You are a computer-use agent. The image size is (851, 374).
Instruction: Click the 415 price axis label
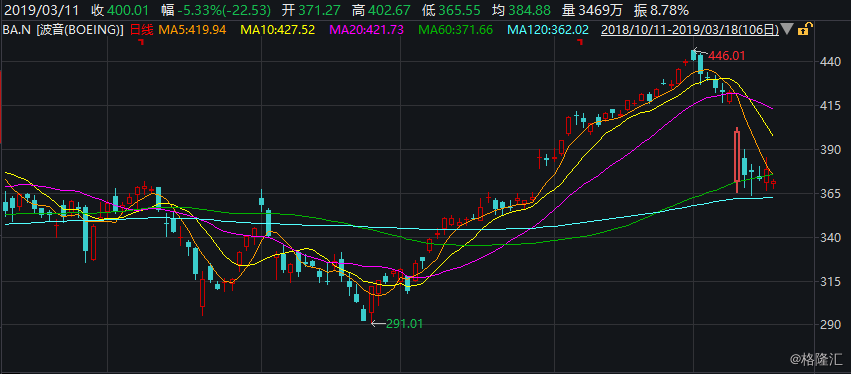point(831,106)
